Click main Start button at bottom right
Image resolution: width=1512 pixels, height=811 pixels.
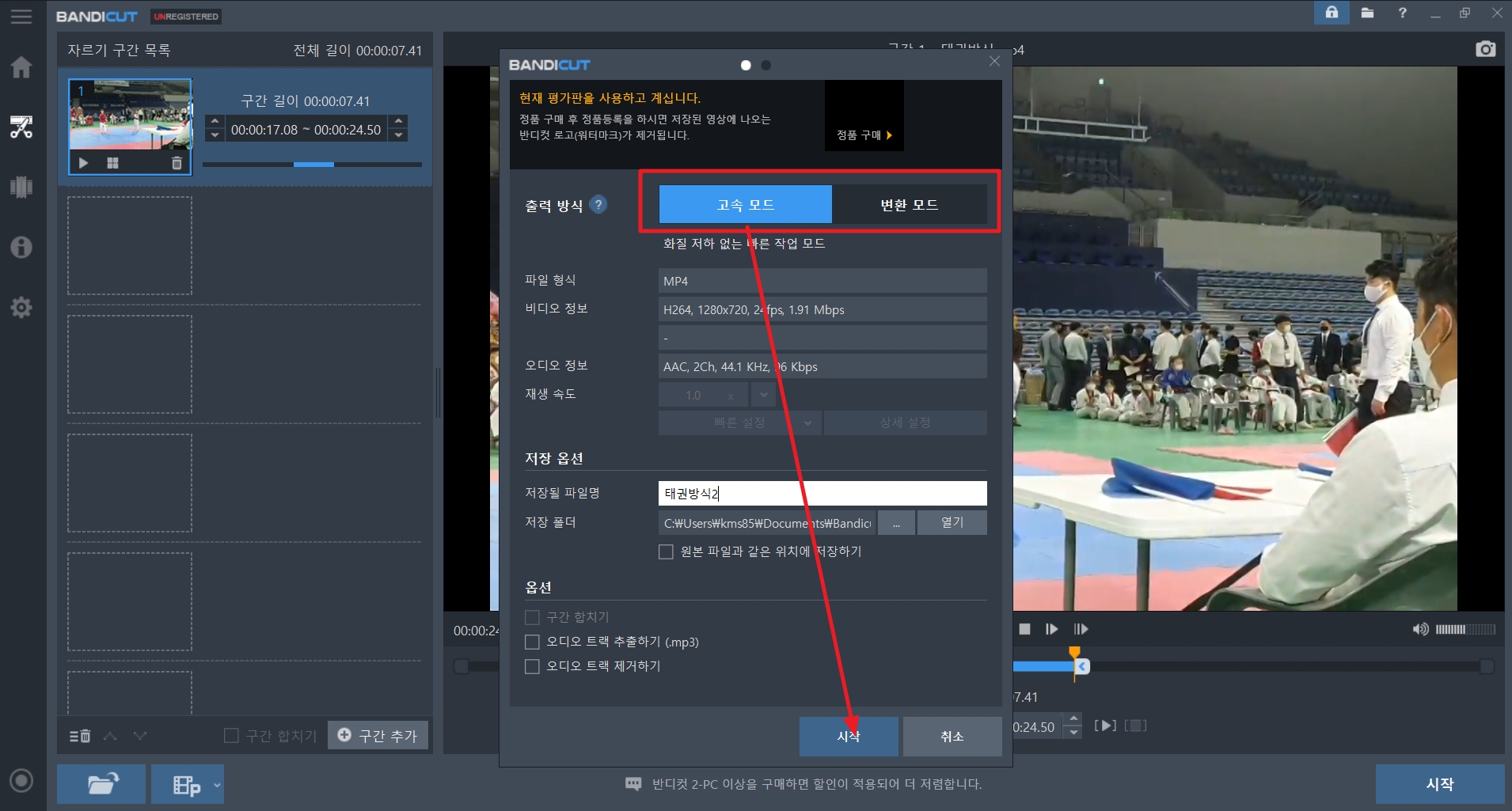click(1440, 784)
